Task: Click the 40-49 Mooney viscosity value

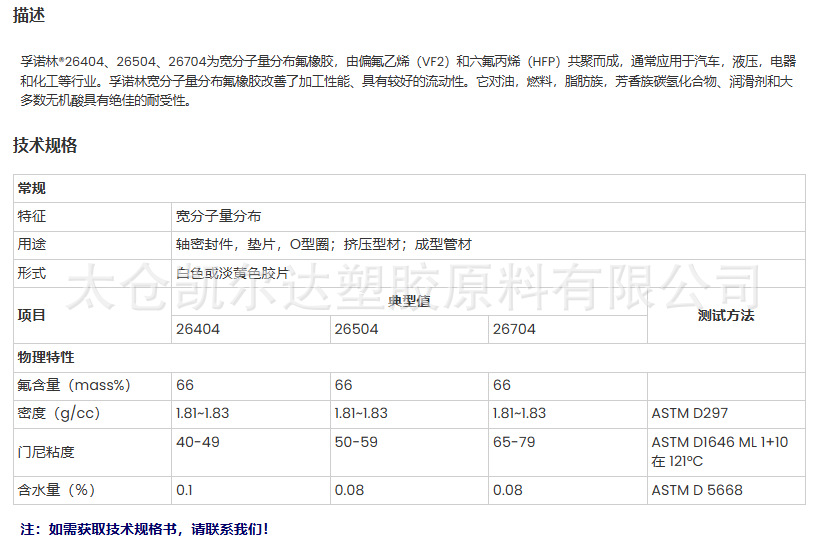Action: click(x=198, y=442)
